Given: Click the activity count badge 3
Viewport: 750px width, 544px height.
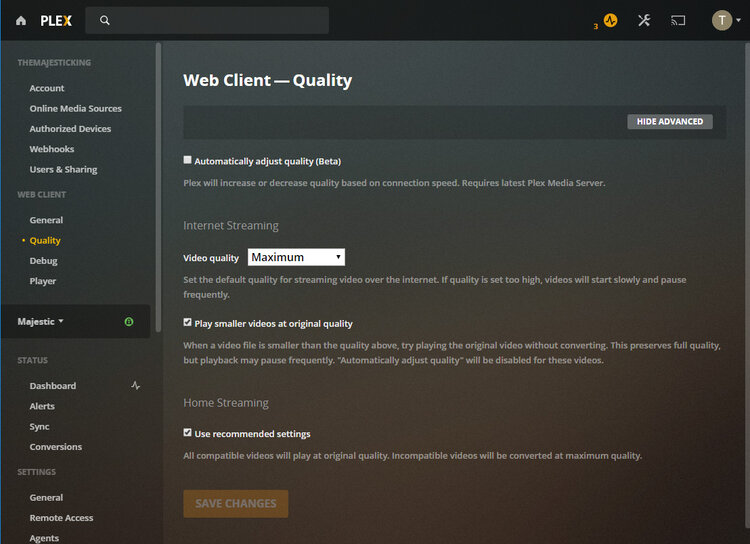Looking at the screenshot, I should point(596,27).
